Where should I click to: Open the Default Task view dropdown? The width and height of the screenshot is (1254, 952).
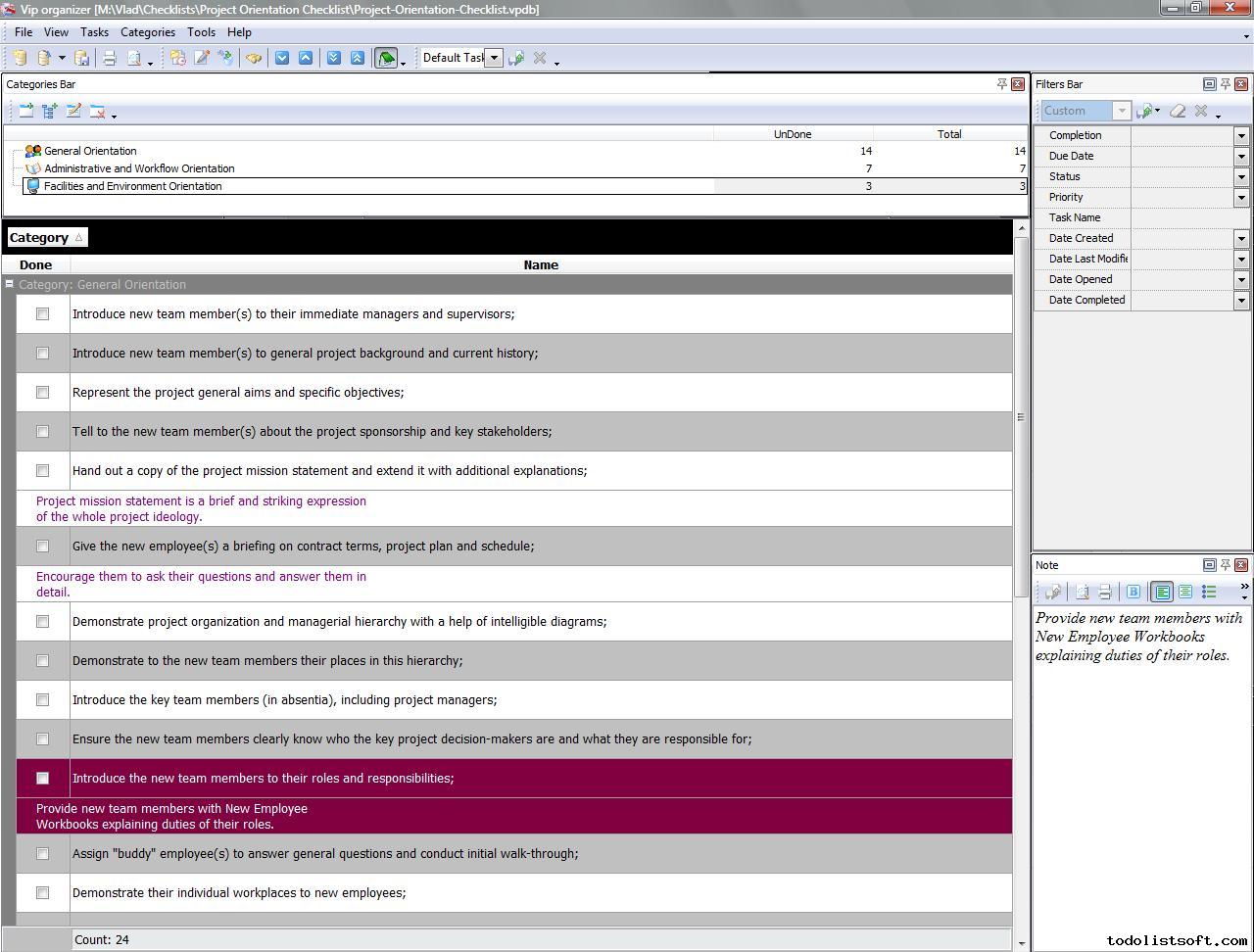tap(494, 58)
